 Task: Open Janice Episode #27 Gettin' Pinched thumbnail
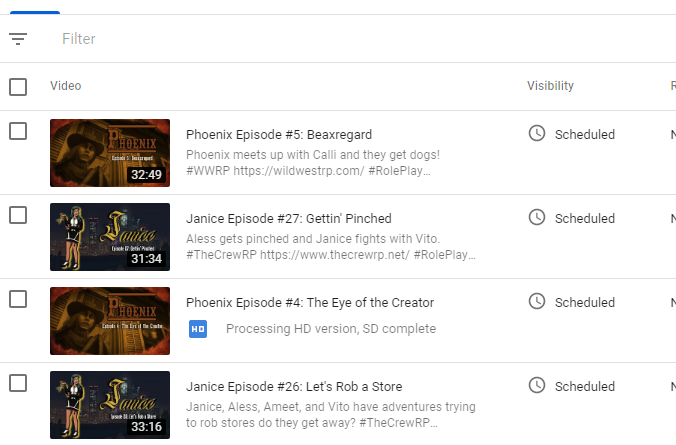(110, 237)
